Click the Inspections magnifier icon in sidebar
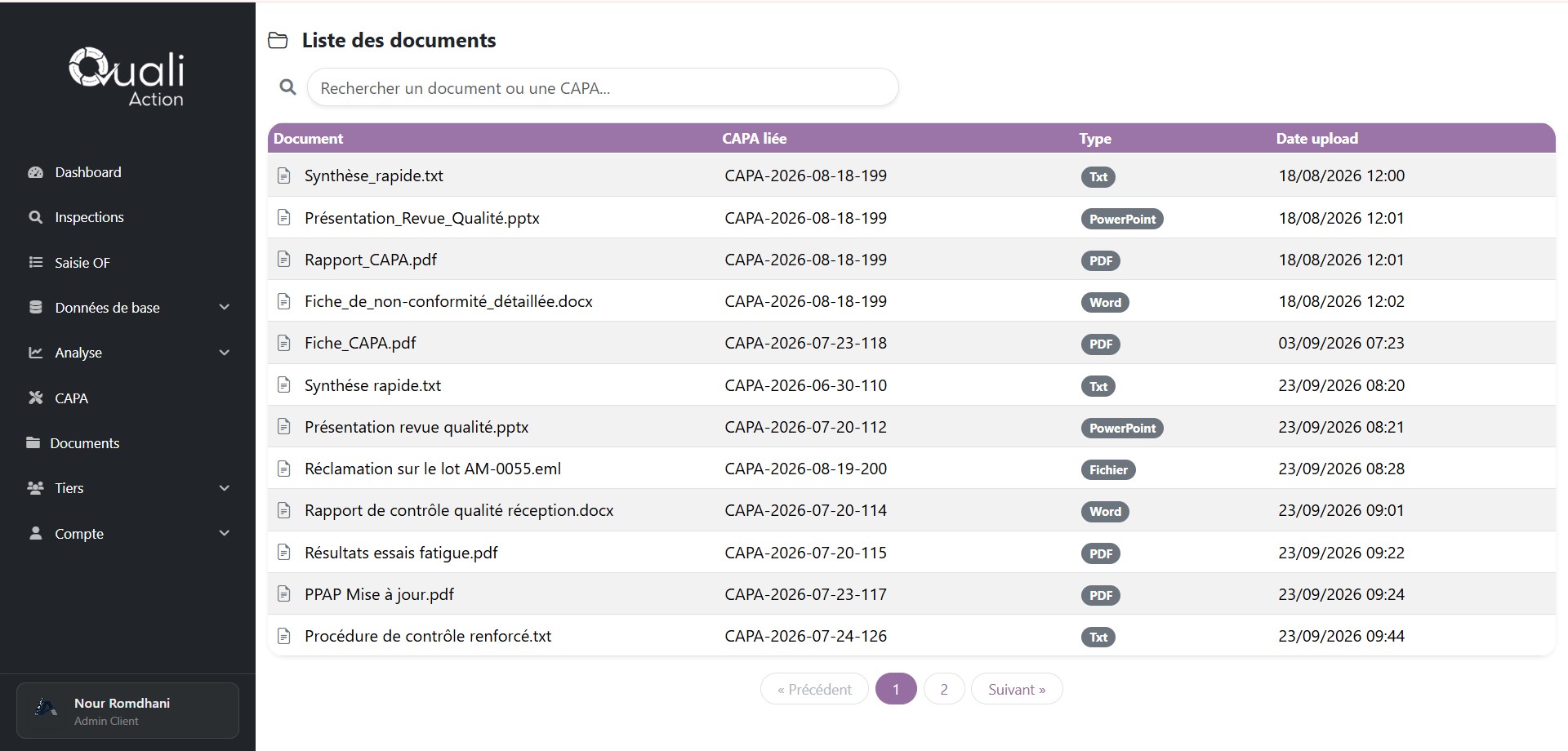This screenshot has width=1568, height=751. [x=35, y=217]
